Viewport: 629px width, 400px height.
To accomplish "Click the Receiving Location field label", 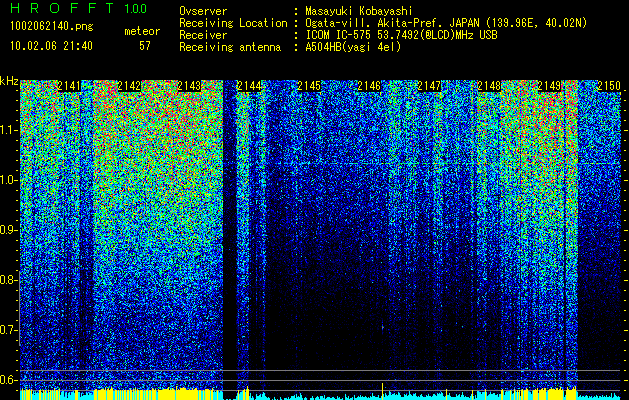I will 233,23.
